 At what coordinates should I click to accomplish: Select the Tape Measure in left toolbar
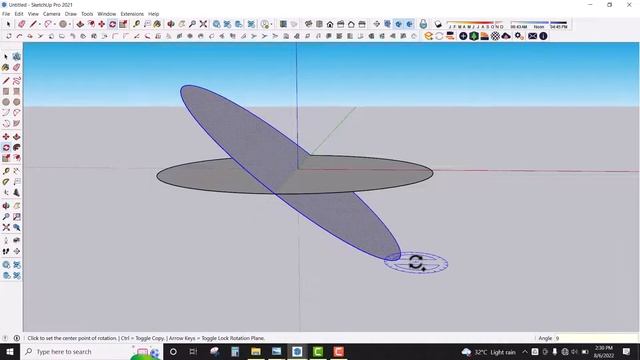tap(6, 171)
